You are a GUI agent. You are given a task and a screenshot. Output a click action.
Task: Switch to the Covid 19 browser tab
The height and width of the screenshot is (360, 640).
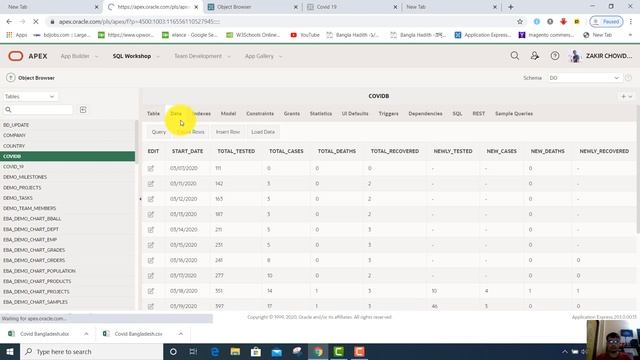(351, 7)
